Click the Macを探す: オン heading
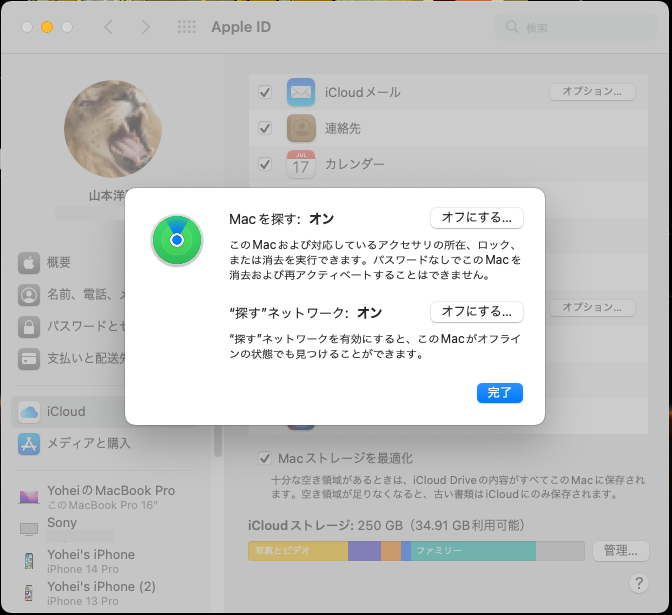The width and height of the screenshot is (672, 615). click(281, 219)
